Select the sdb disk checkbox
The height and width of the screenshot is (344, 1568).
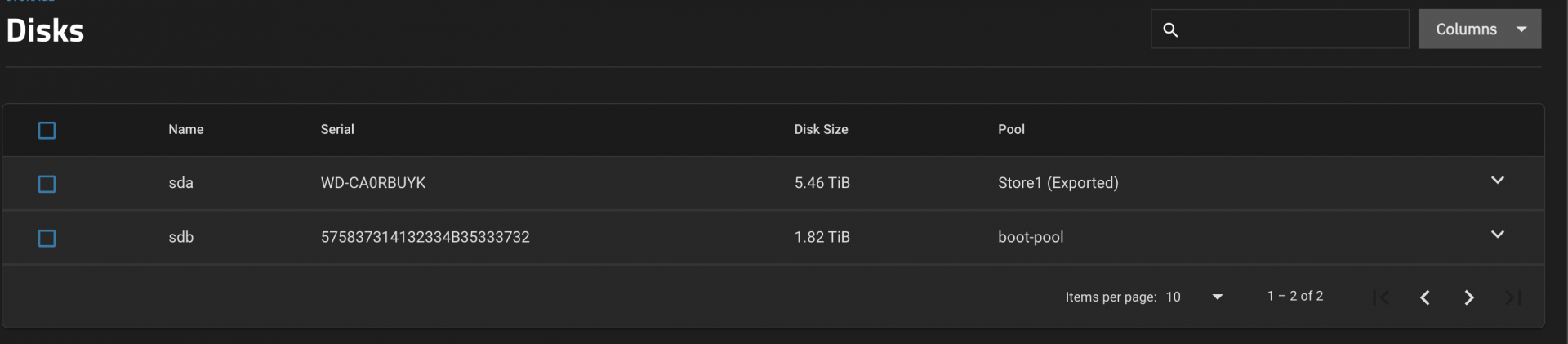tap(47, 239)
